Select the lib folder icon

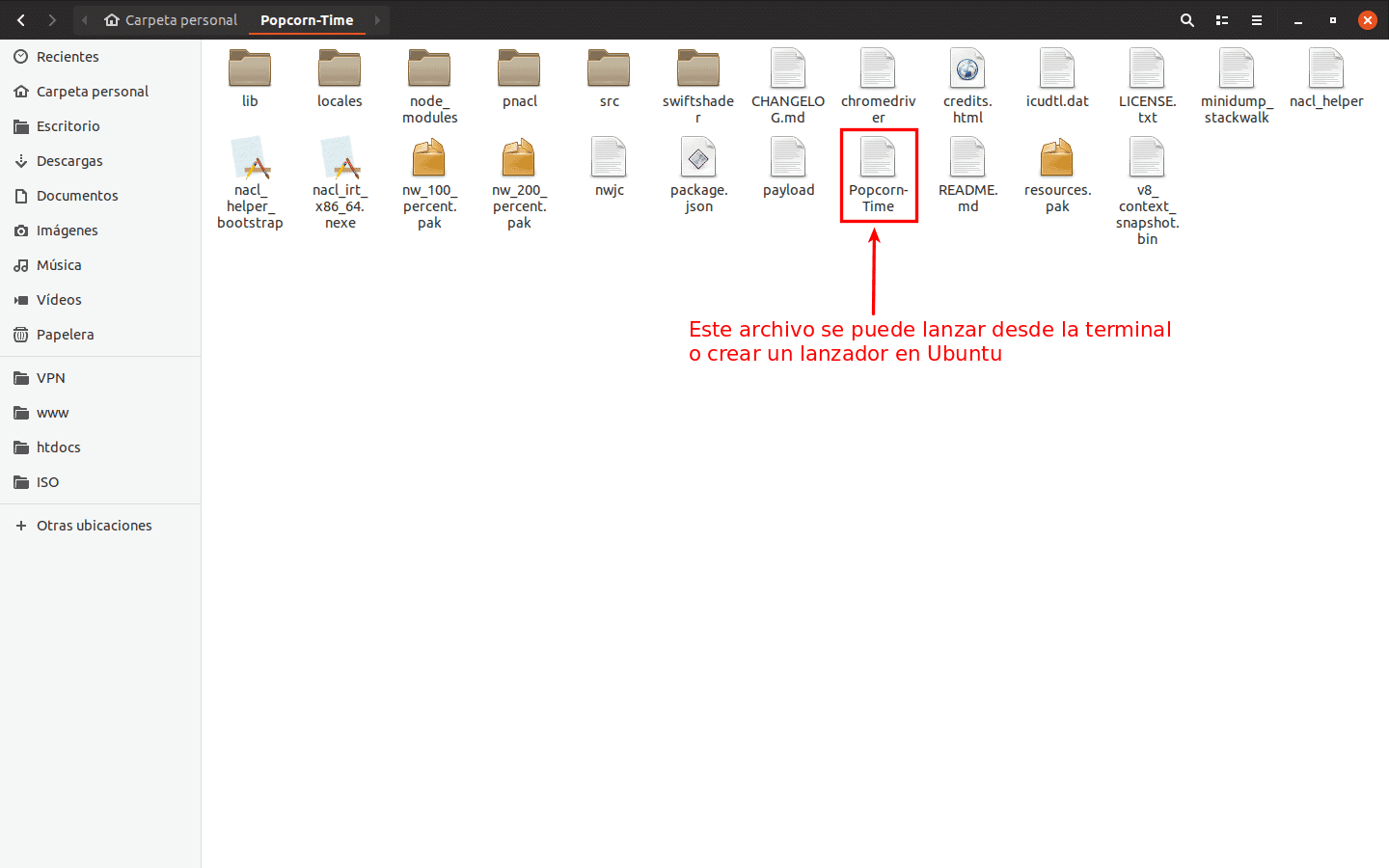[250, 68]
